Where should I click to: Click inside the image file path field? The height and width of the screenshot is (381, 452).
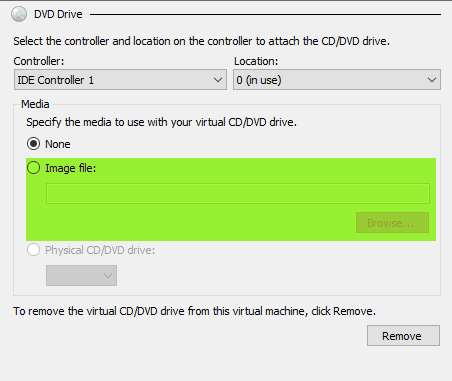[x=238, y=193]
